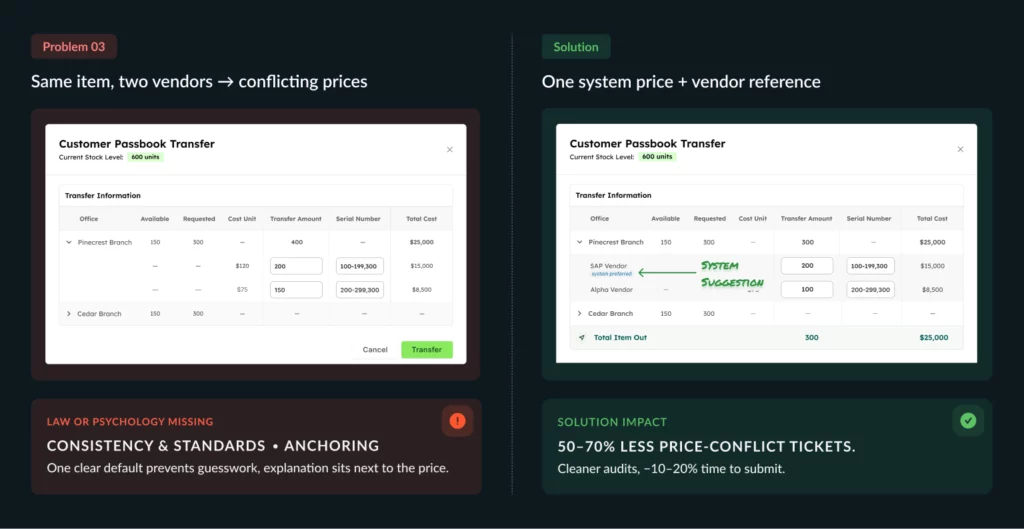
Task: Click the 600 units badge in left dialog
Action: (x=145, y=157)
